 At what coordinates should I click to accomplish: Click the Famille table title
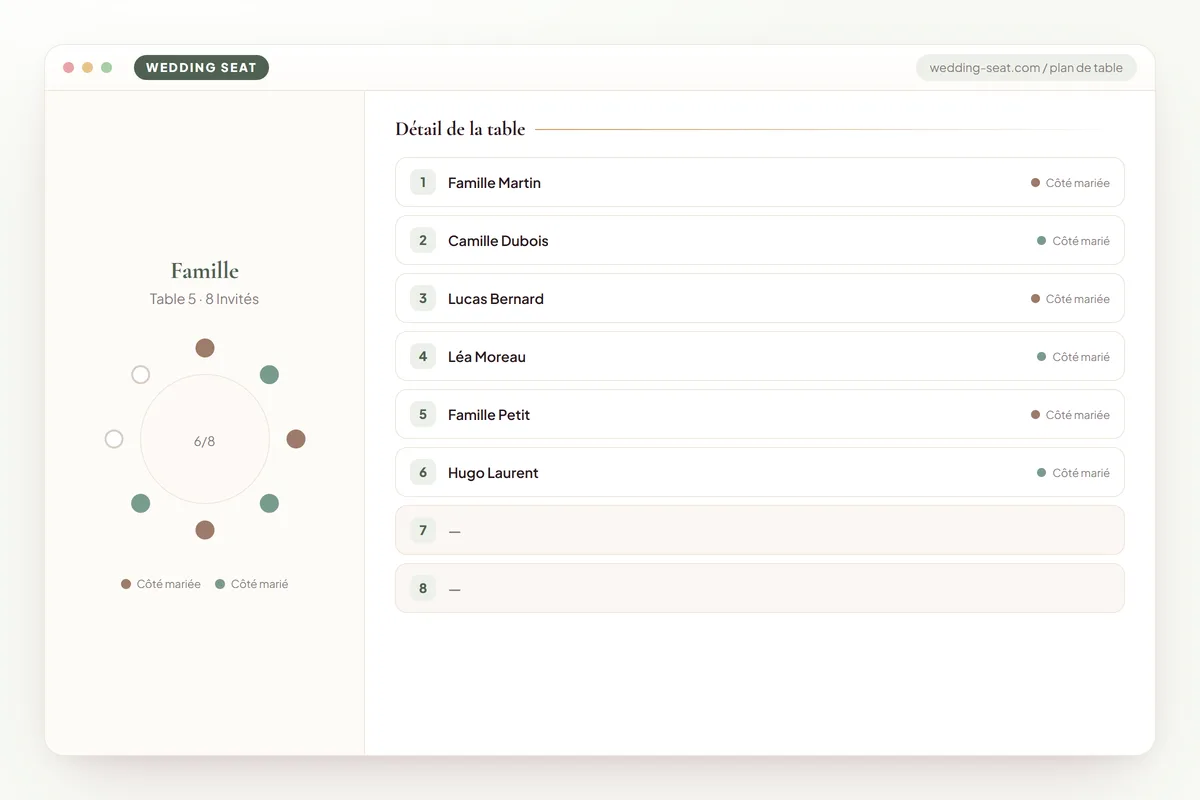205,271
